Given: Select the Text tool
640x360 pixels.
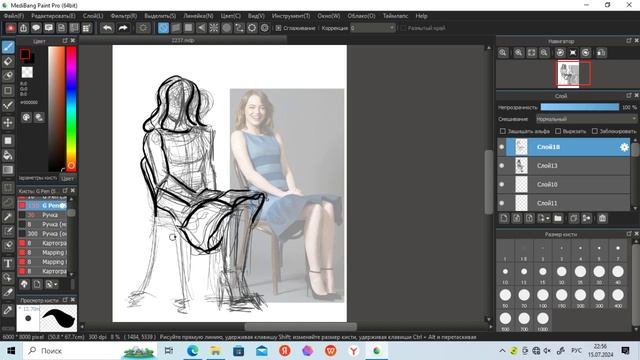Looking at the screenshot, I should (8, 263).
